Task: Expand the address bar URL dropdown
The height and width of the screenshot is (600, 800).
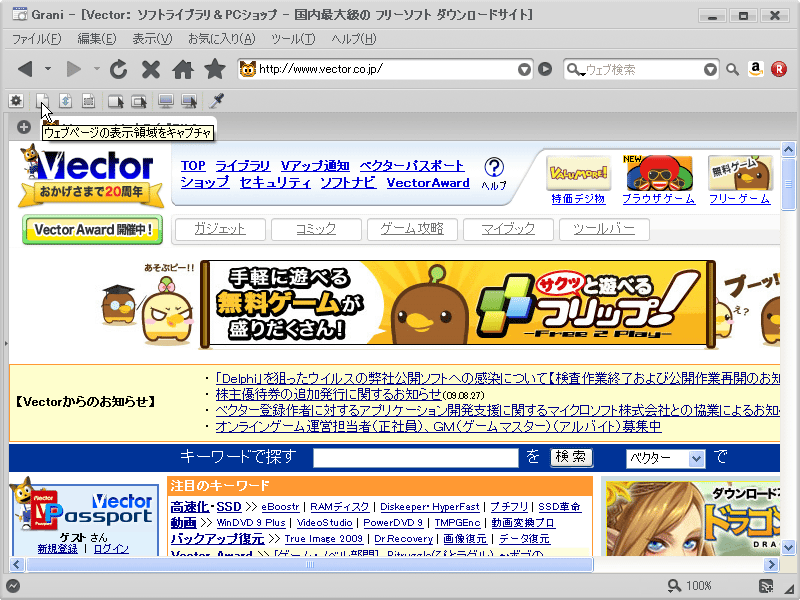Action: pos(524,69)
